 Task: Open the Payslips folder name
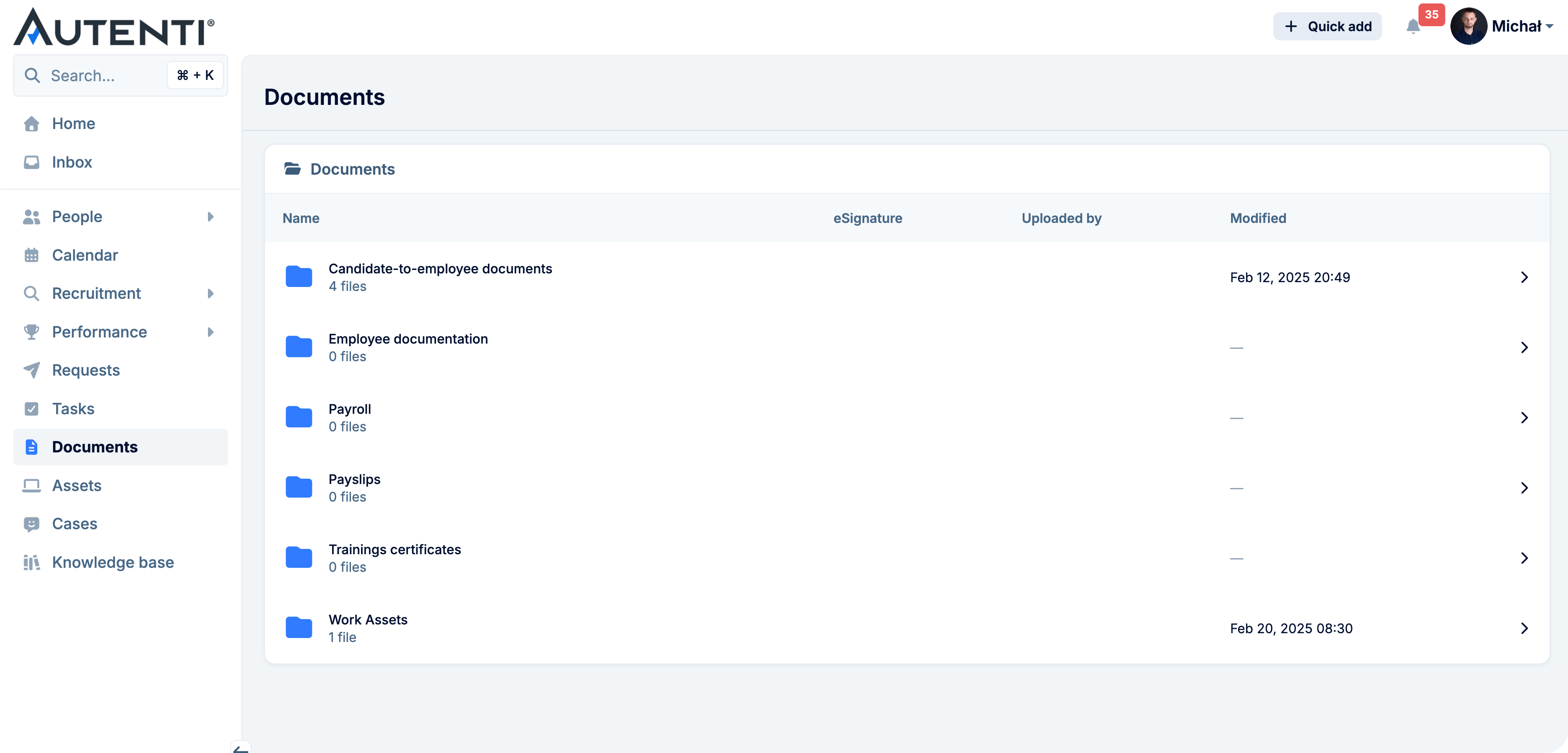[x=354, y=479]
